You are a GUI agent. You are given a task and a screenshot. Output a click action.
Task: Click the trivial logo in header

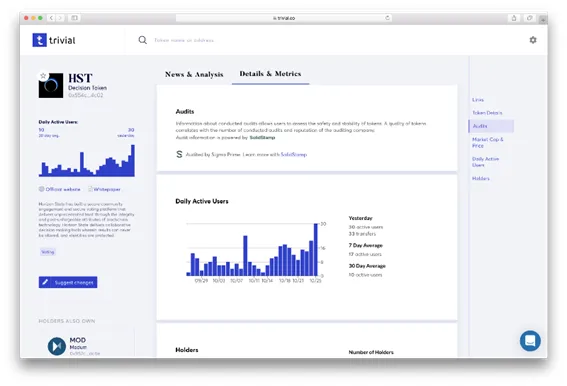(54, 40)
